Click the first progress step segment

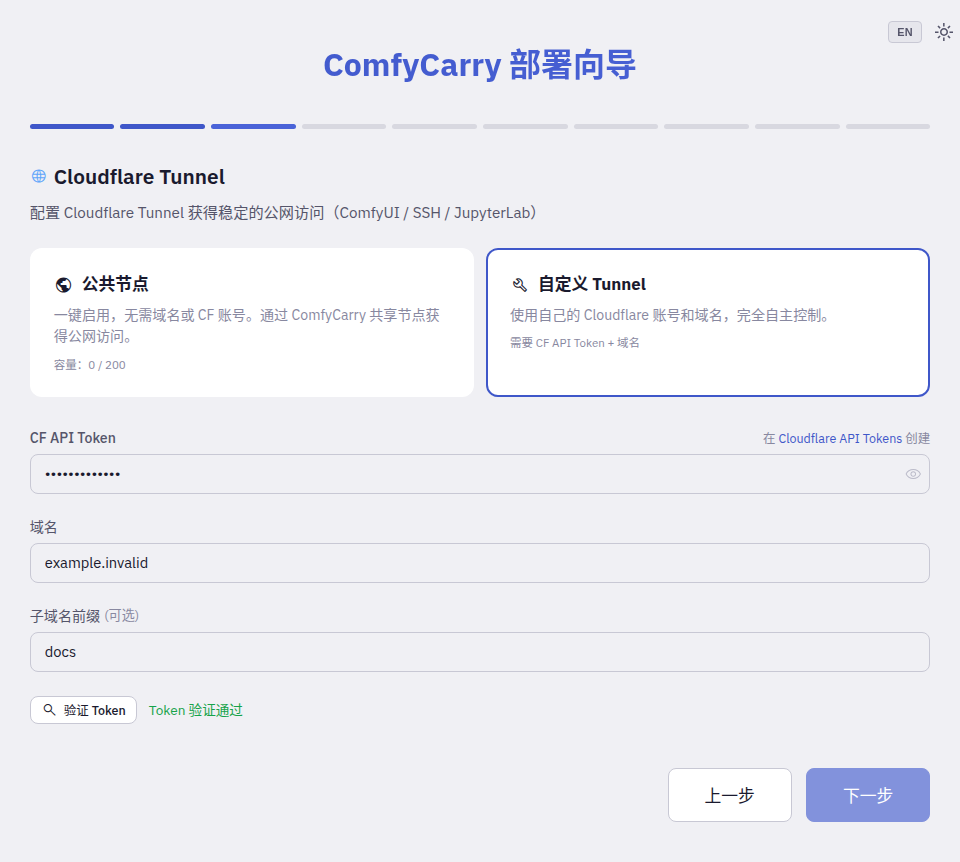[72, 126]
